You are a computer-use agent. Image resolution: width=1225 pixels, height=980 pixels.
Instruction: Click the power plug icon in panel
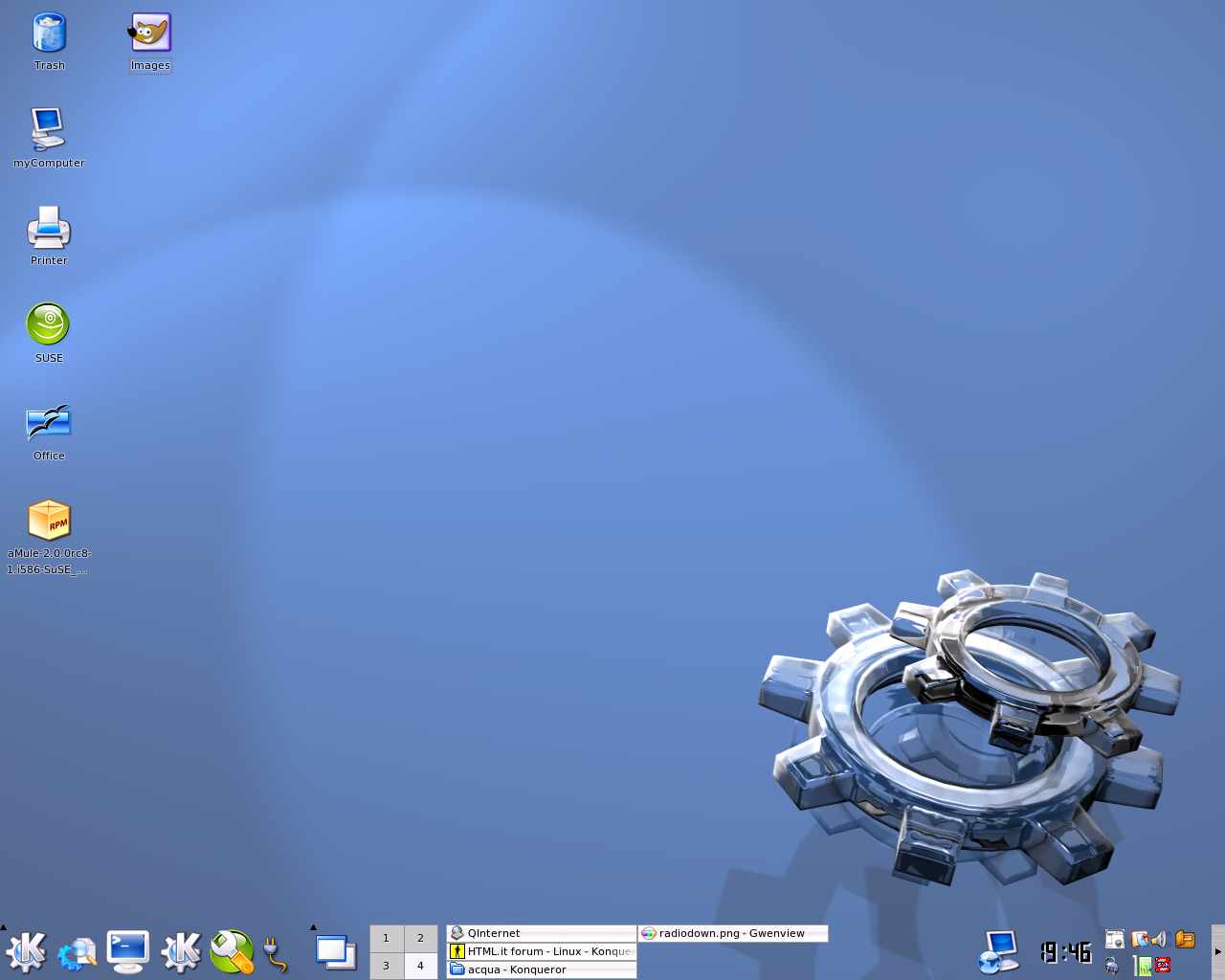tap(276, 953)
